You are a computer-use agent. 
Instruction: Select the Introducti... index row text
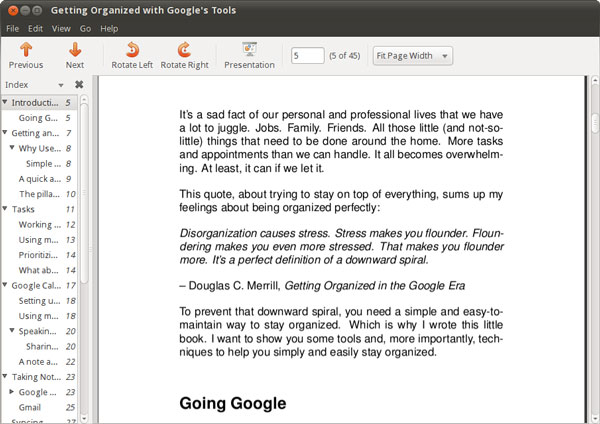pos(35,103)
